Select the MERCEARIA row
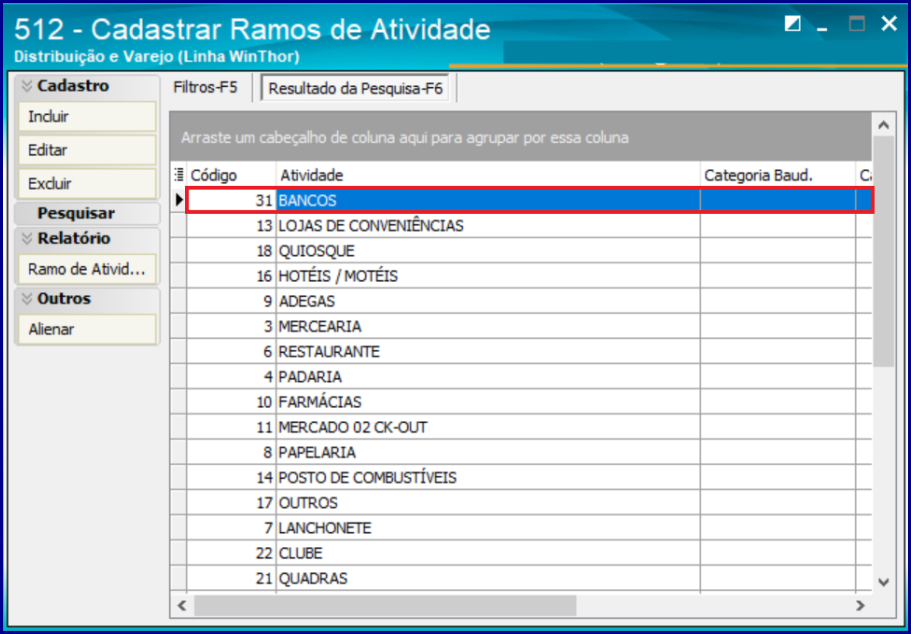This screenshot has height=634, width=911. coord(529,327)
